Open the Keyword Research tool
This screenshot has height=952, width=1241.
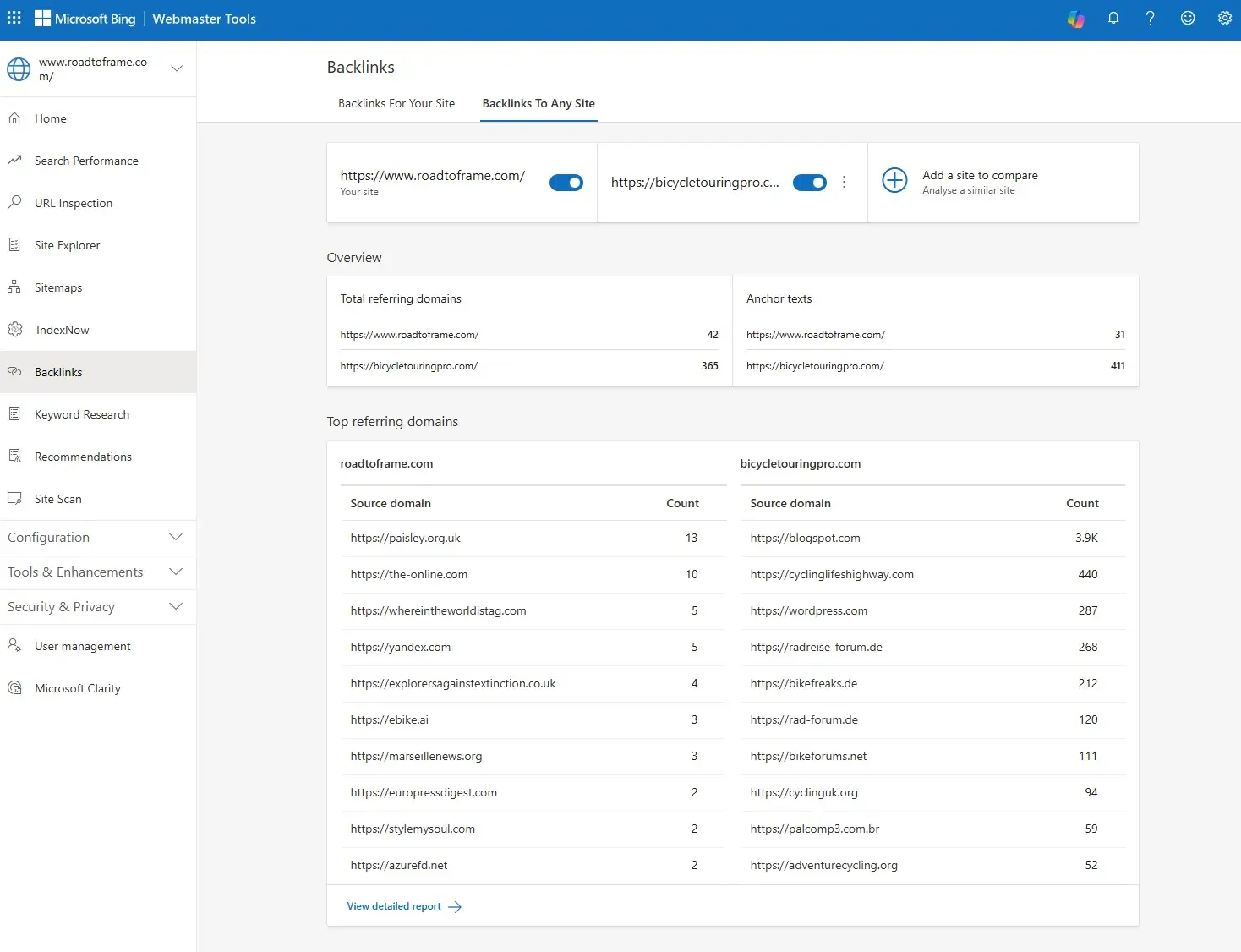[x=81, y=414]
